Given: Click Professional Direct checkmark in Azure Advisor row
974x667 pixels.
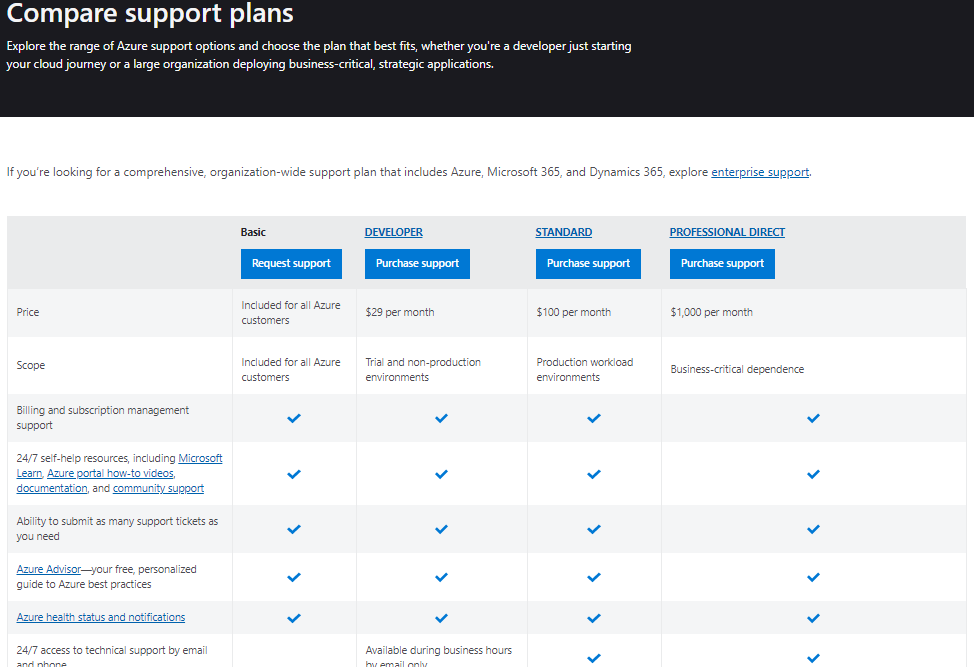Looking at the screenshot, I should tap(814, 578).
